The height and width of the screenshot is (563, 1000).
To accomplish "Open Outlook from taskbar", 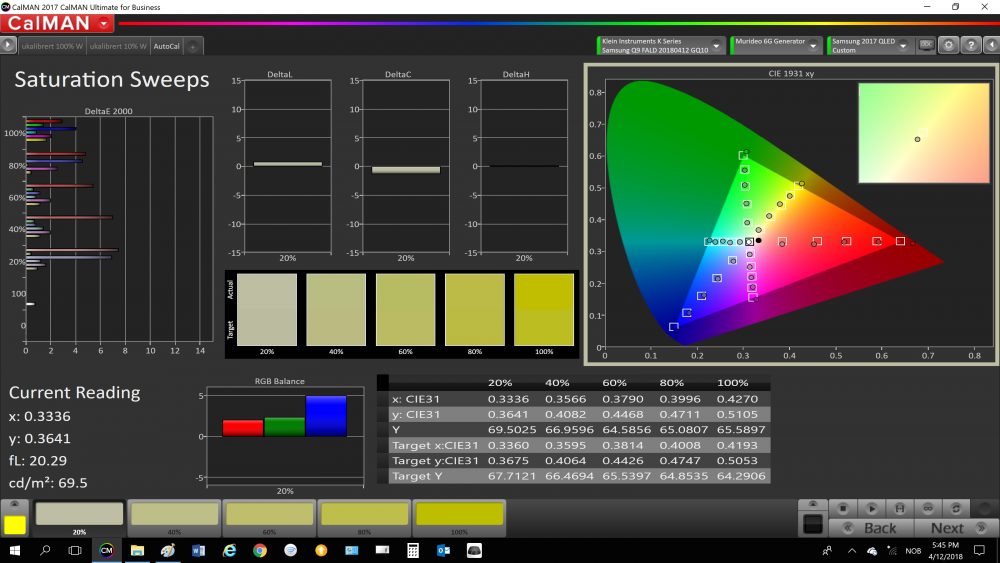I will pos(443,550).
